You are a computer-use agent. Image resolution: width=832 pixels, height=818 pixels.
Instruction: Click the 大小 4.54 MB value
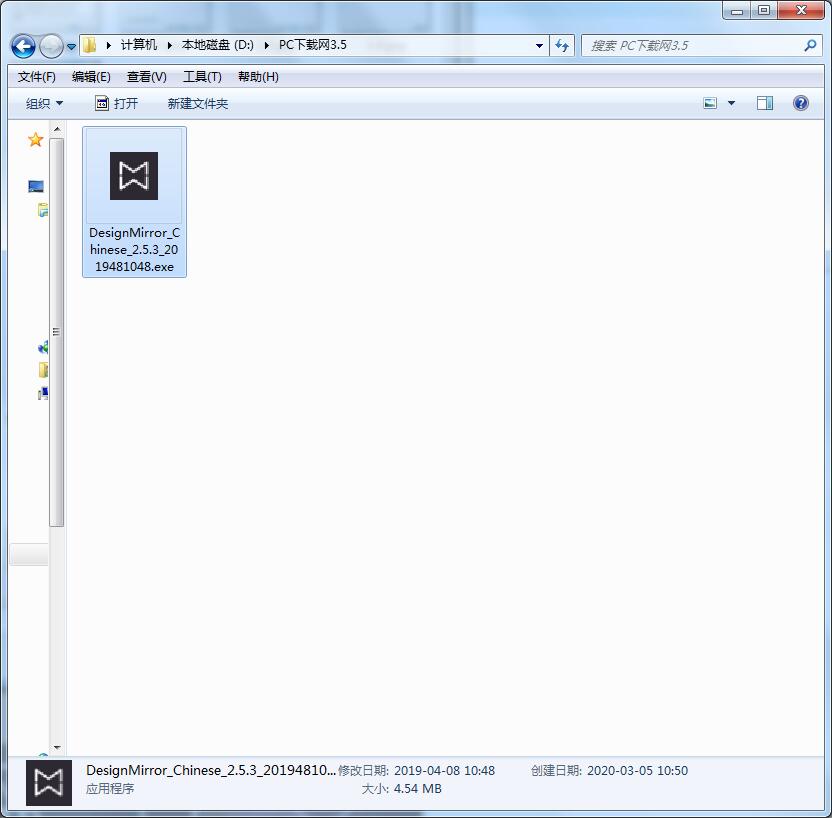[x=418, y=789]
